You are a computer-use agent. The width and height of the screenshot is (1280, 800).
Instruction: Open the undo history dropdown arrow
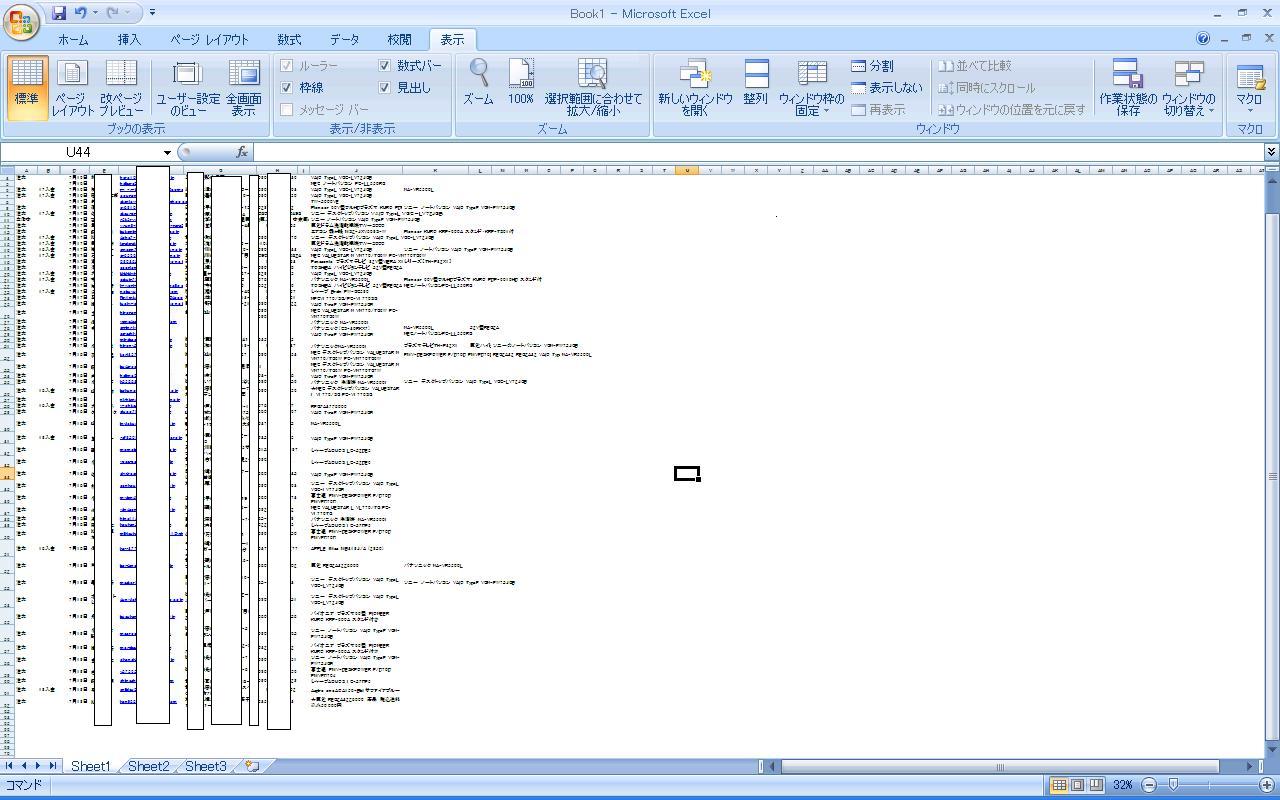[x=95, y=13]
